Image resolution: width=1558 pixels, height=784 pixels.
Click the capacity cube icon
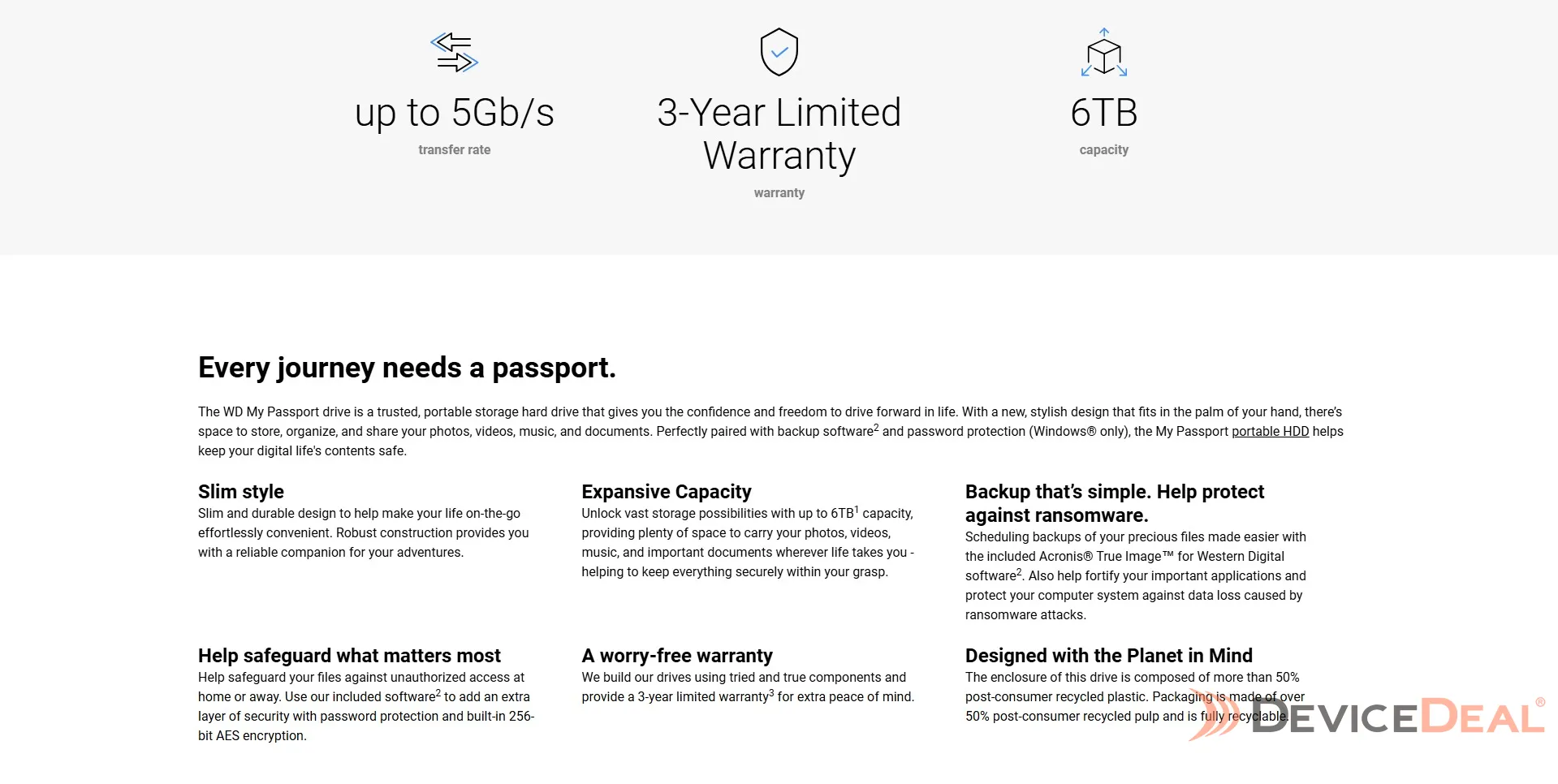point(1104,53)
